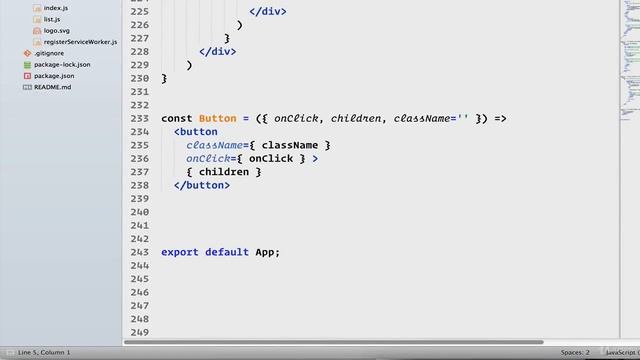Click { children } on line 237
Image resolution: width=640 pixels, height=360 pixels.
point(224,172)
